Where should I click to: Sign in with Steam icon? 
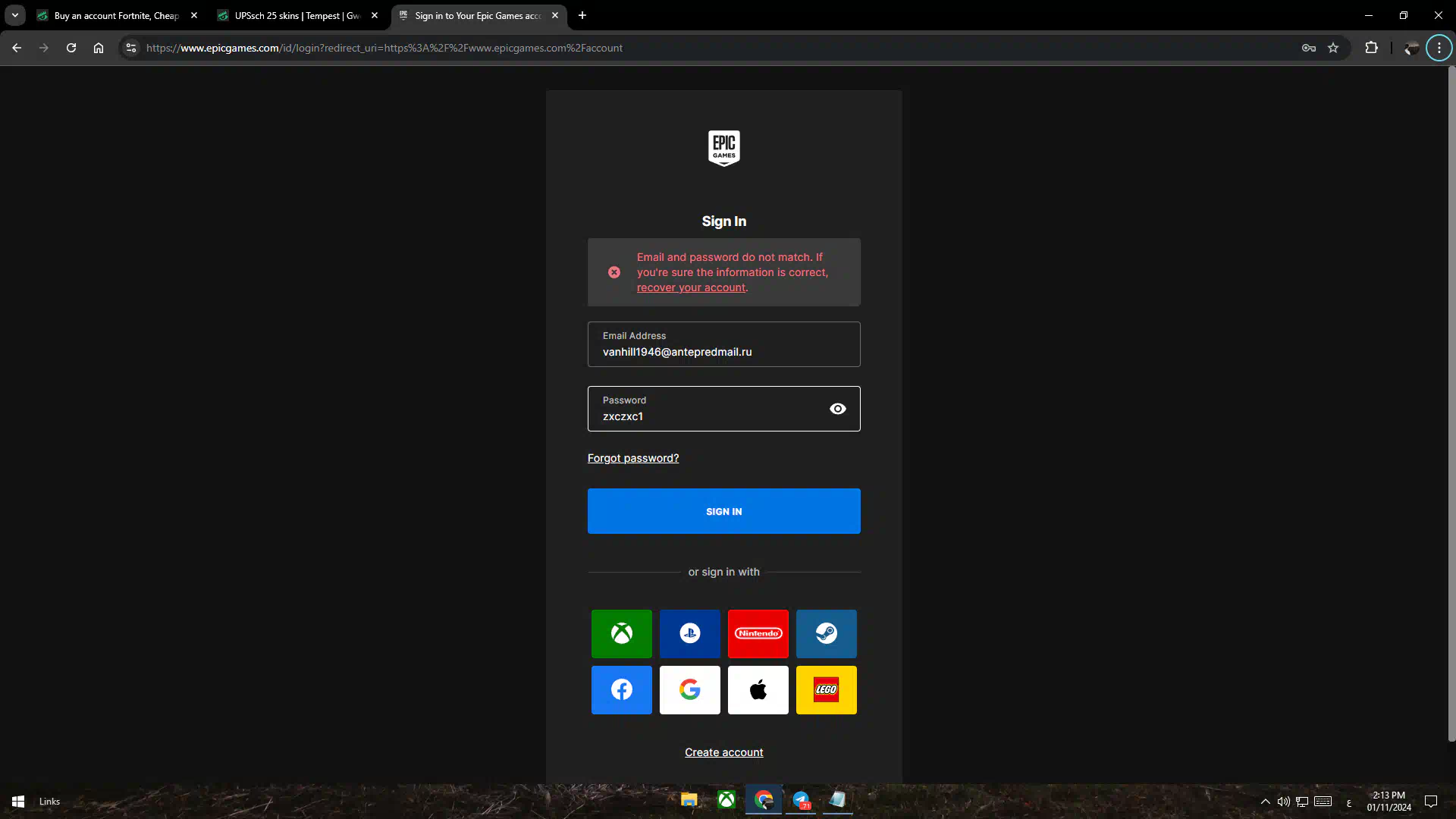pos(826,633)
